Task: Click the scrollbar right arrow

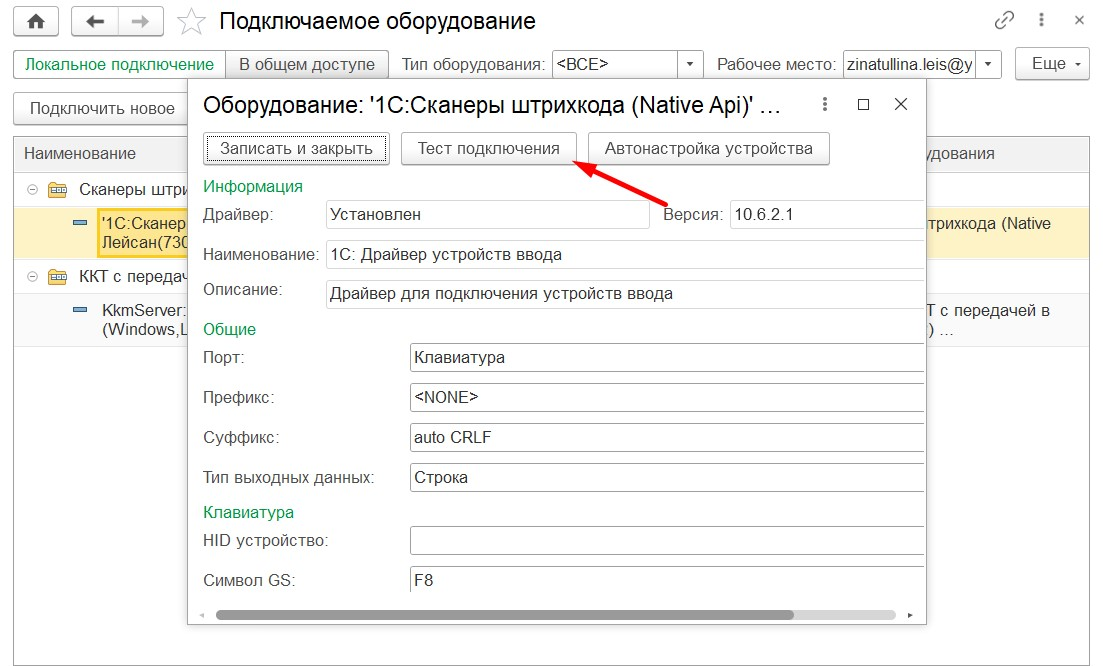Action: click(910, 615)
